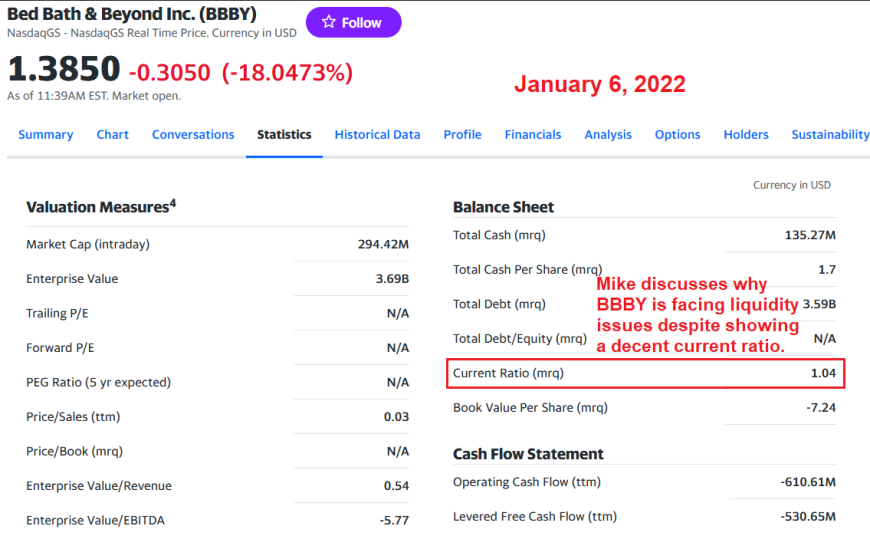Viewport: 870px width, 536px height.
Task: Select the Total Debt (mrq) label
Action: (499, 304)
